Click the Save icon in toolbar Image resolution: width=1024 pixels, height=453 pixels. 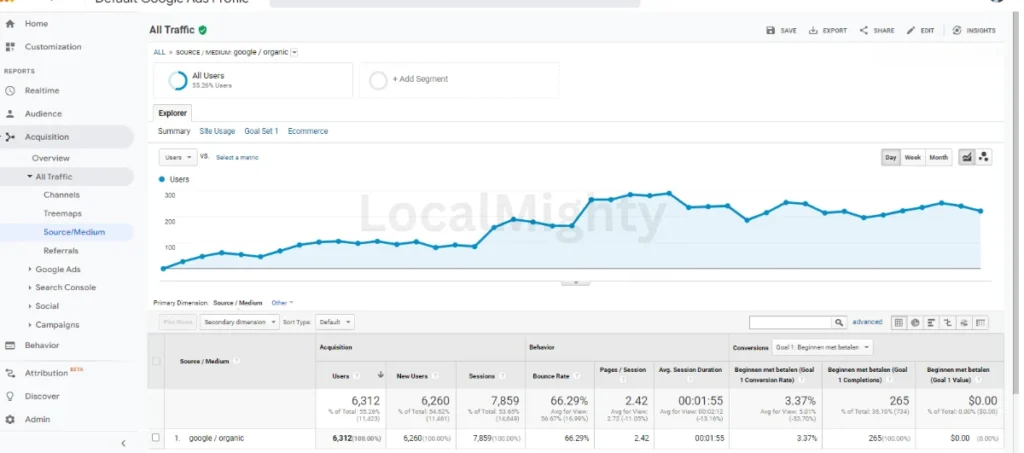click(771, 31)
